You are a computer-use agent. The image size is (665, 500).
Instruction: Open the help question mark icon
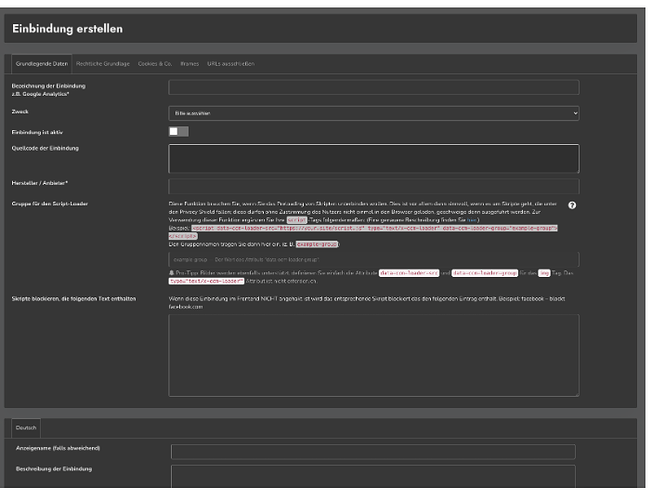tap(572, 205)
